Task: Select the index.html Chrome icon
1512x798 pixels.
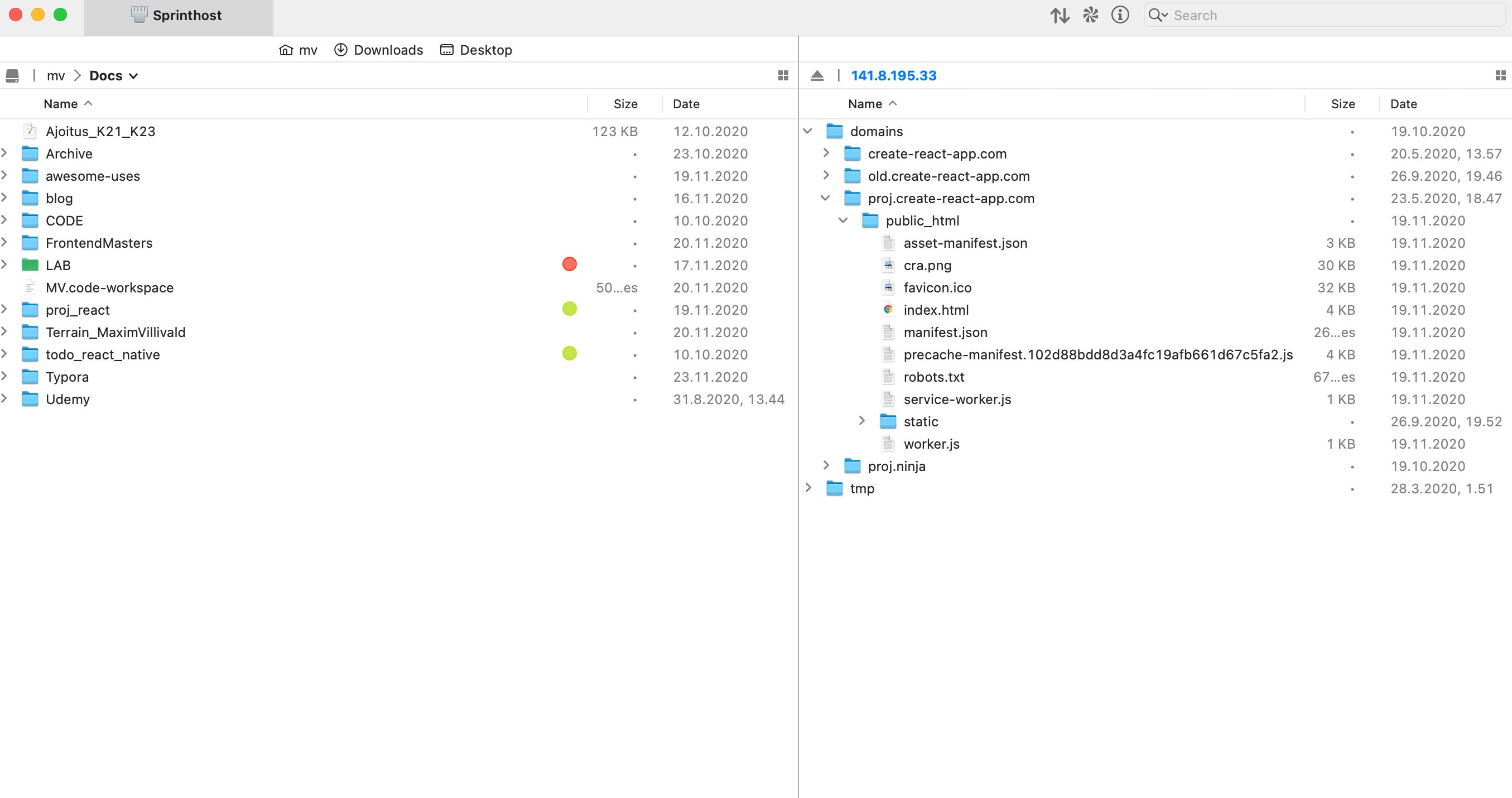Action: (x=888, y=310)
